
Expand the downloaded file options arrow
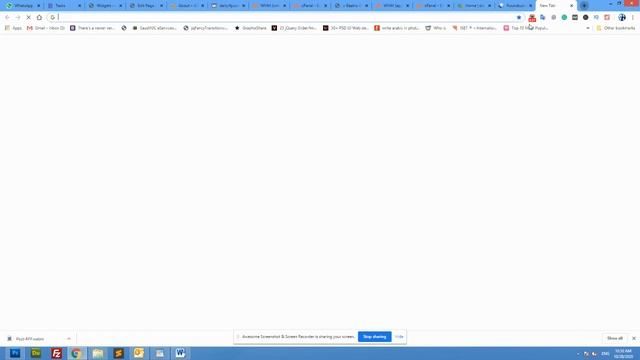(x=69, y=339)
